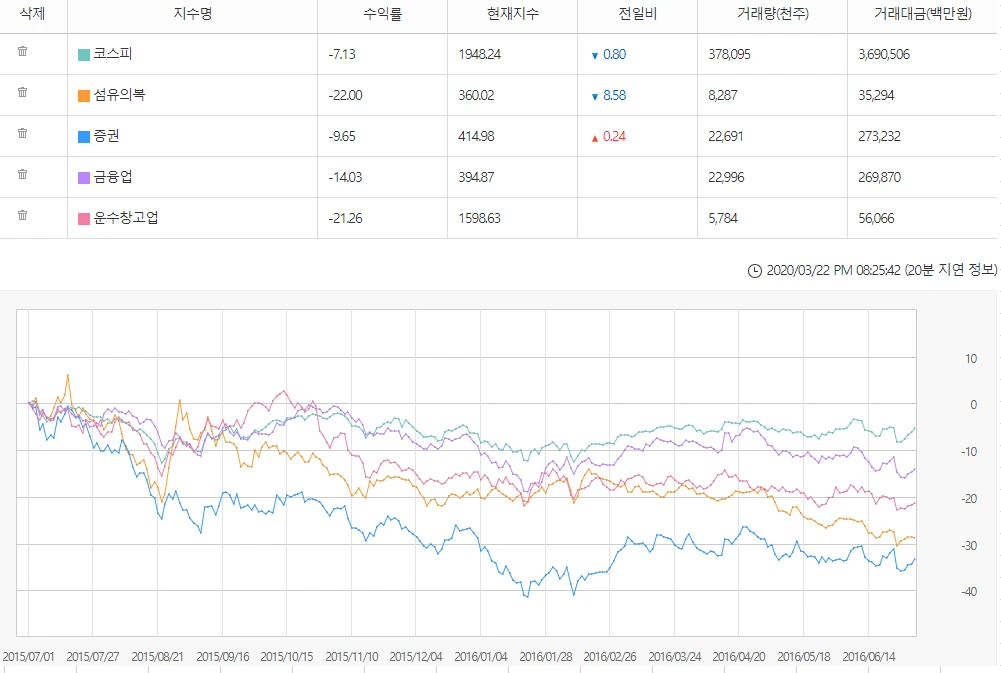This screenshot has height=673, width=1001.
Task: Click the volume value 8,287
Action: pos(723,95)
